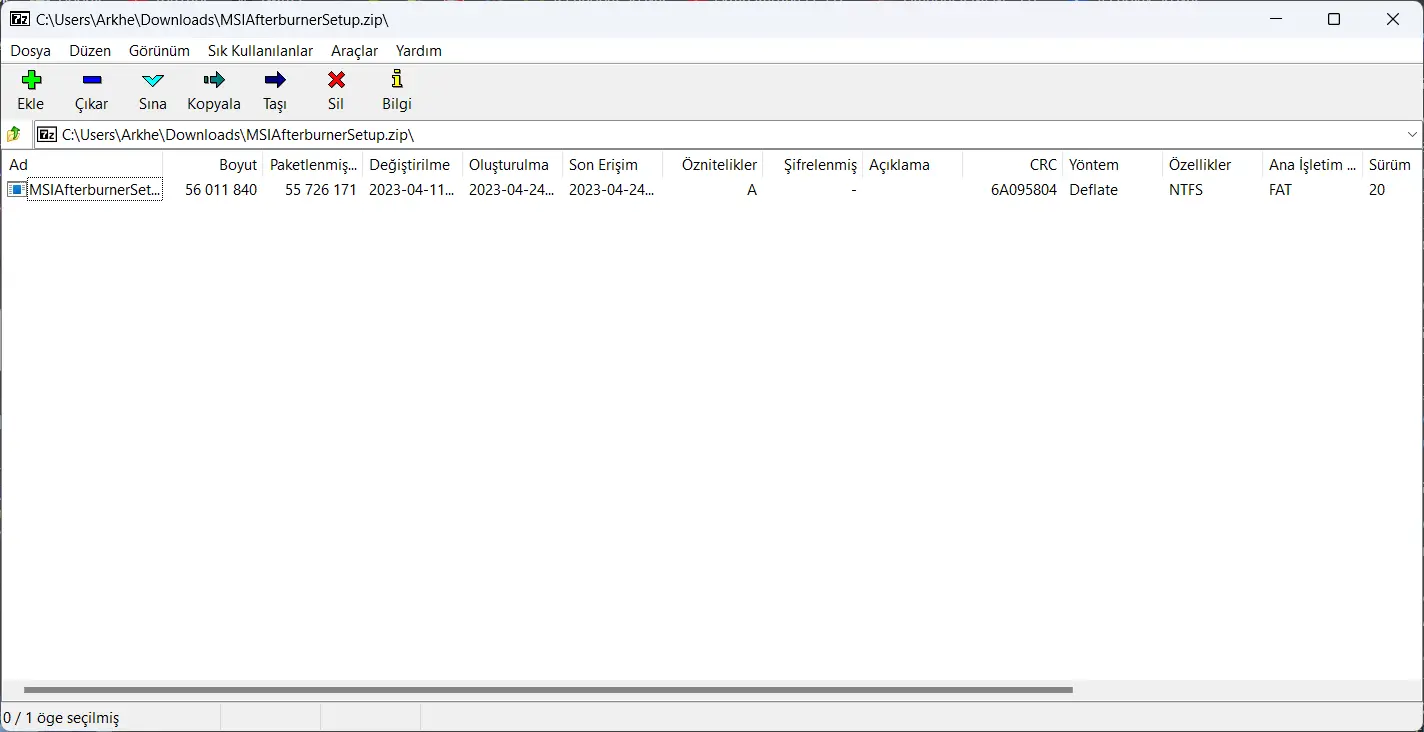Open the Görünüm menu
The height and width of the screenshot is (732, 1424).
[159, 51]
